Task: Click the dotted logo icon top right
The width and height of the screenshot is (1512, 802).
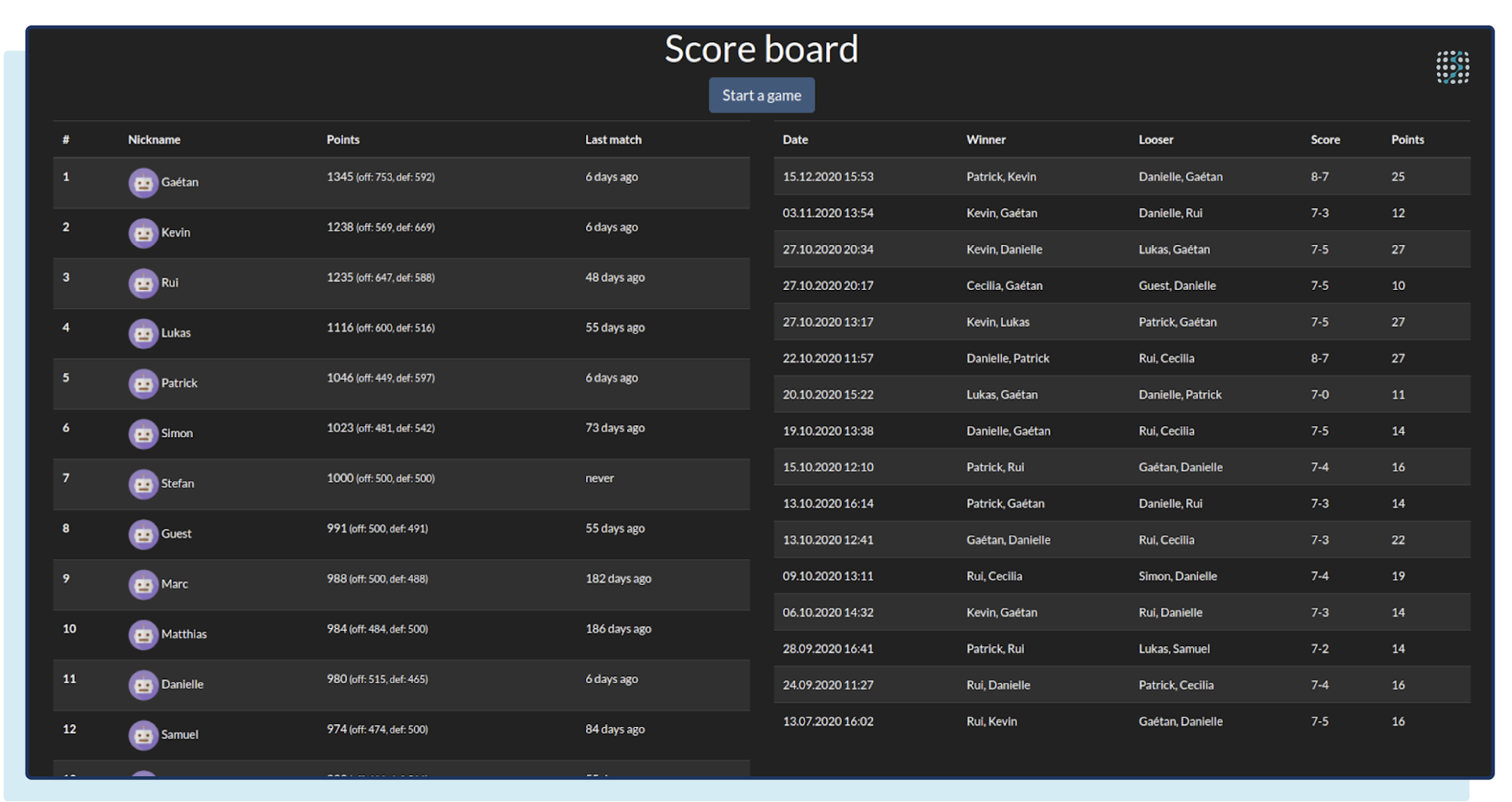Action: 1452,67
